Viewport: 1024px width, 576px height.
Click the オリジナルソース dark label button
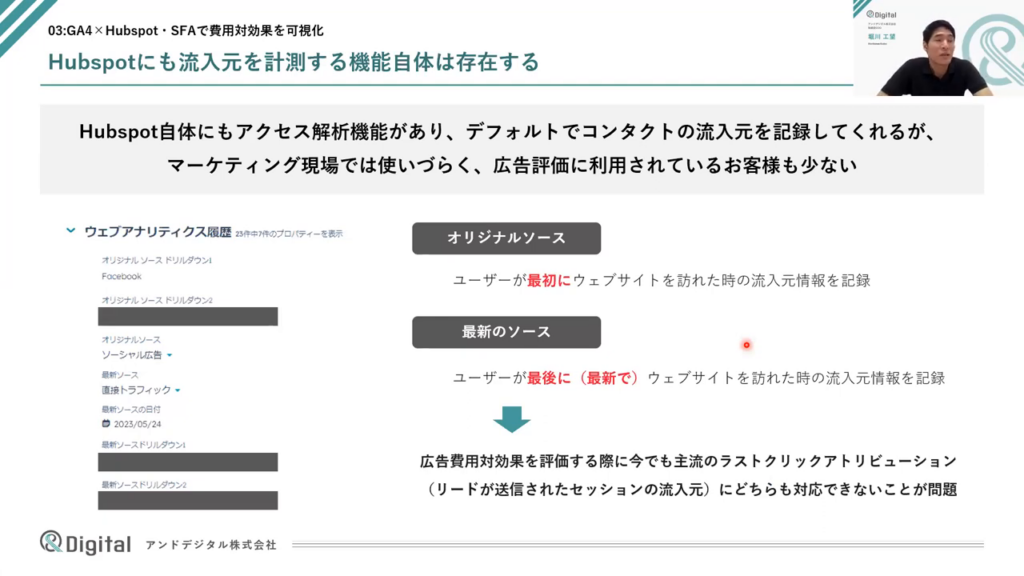pyautogui.click(x=506, y=238)
